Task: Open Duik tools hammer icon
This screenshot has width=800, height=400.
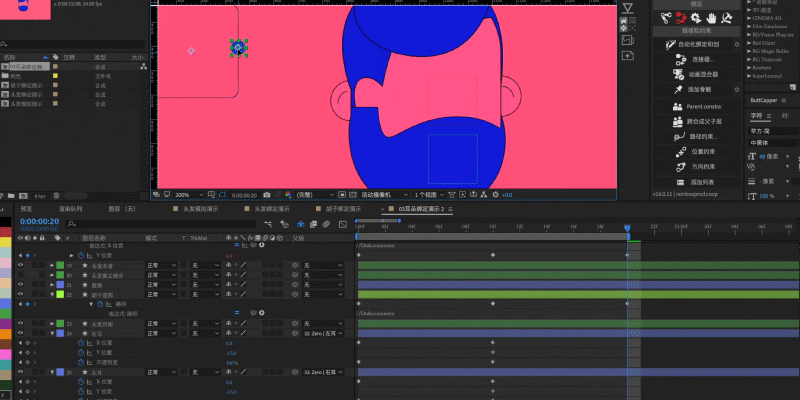Action: (x=727, y=18)
